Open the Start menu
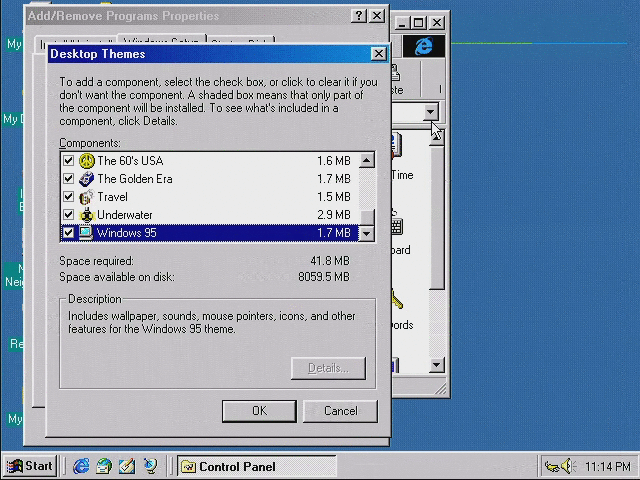Image resolution: width=640 pixels, height=480 pixels. (30, 466)
